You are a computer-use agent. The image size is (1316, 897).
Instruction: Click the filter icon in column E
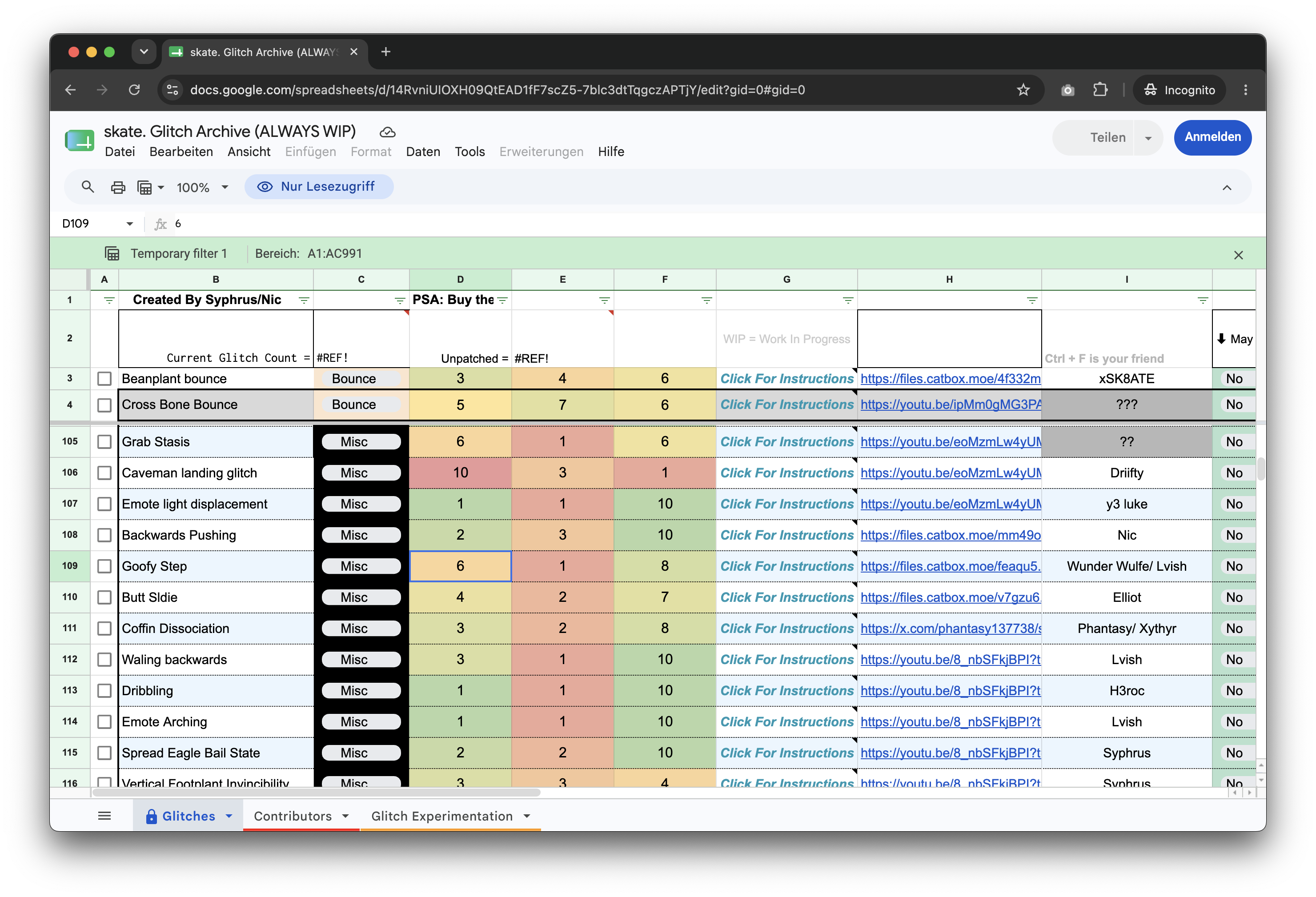pyautogui.click(x=604, y=300)
